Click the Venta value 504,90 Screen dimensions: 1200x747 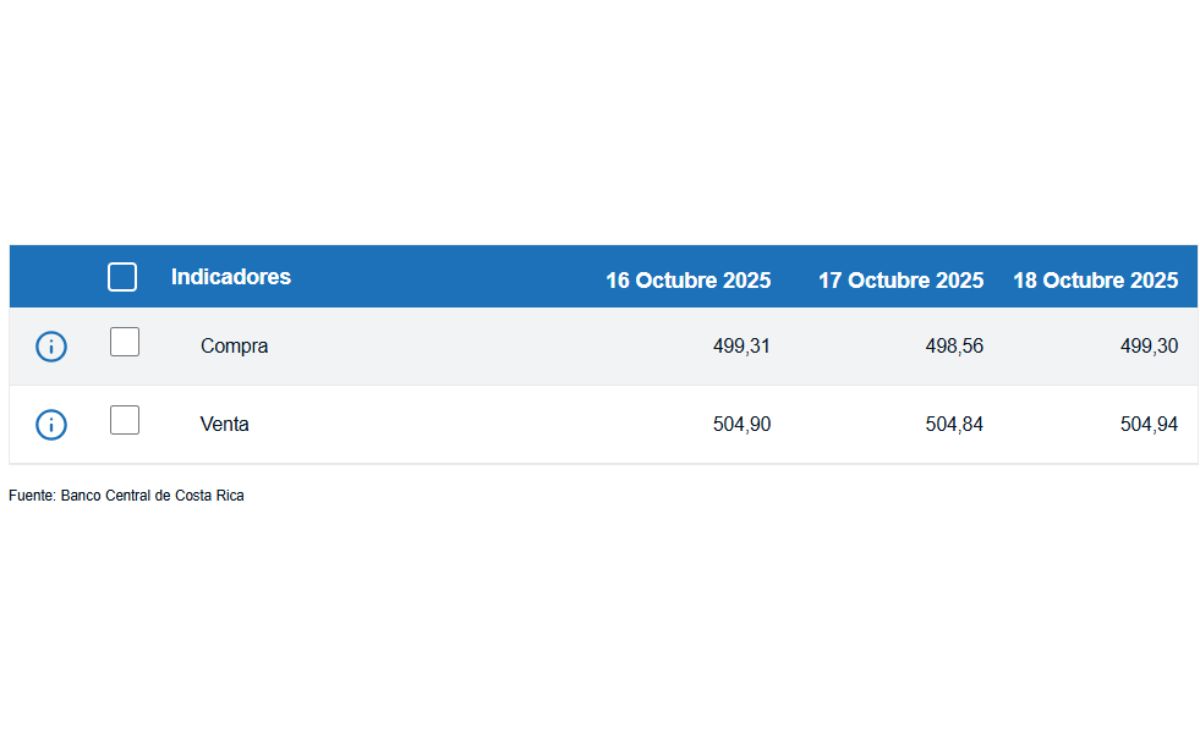[741, 424]
